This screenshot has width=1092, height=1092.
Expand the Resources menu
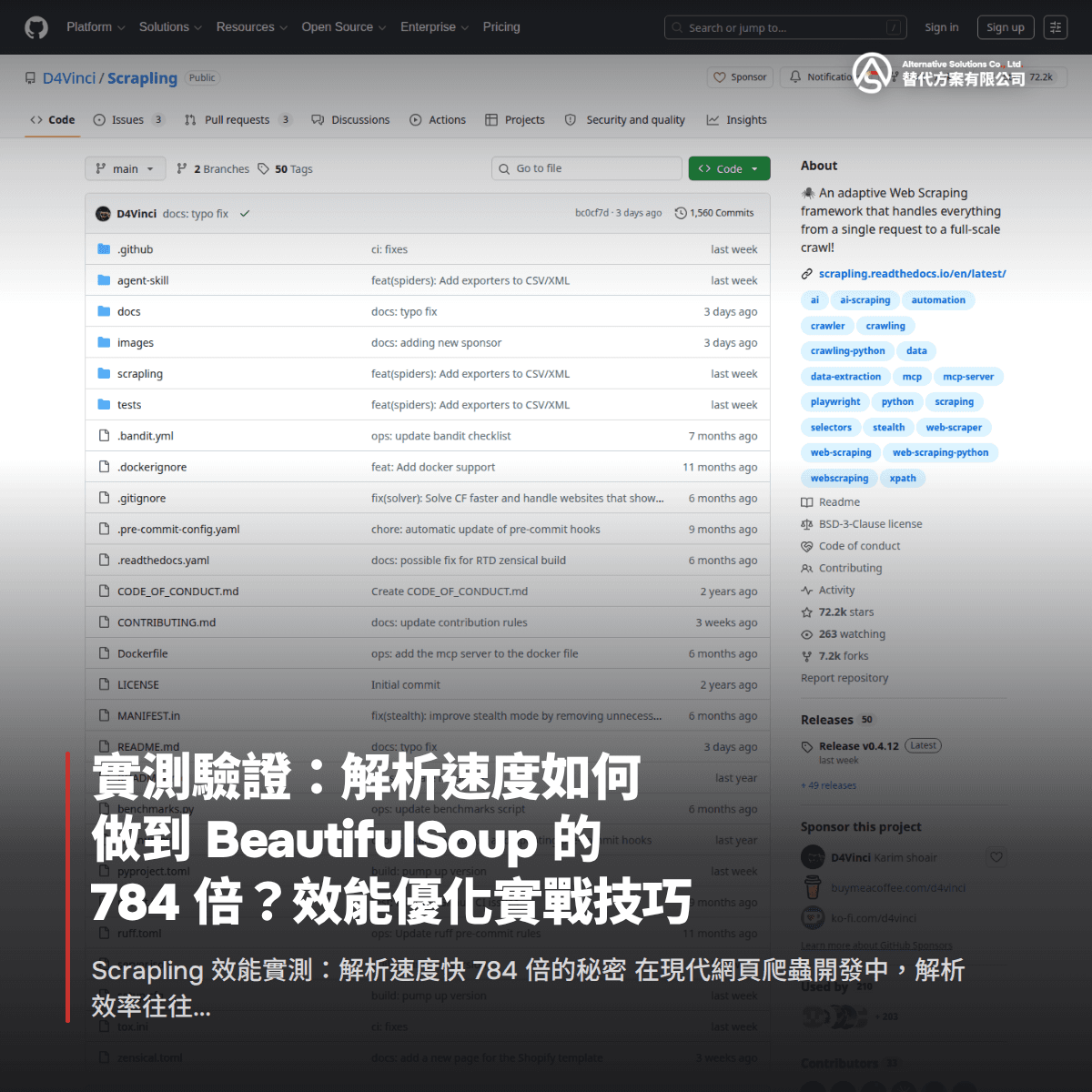(x=251, y=27)
